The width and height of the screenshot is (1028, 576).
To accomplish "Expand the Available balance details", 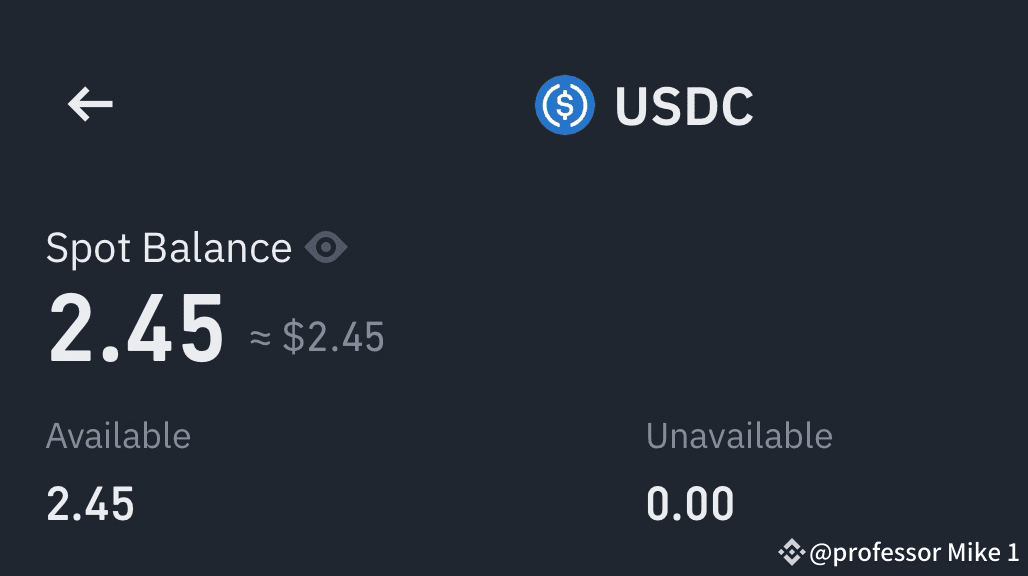I will pos(118,436).
